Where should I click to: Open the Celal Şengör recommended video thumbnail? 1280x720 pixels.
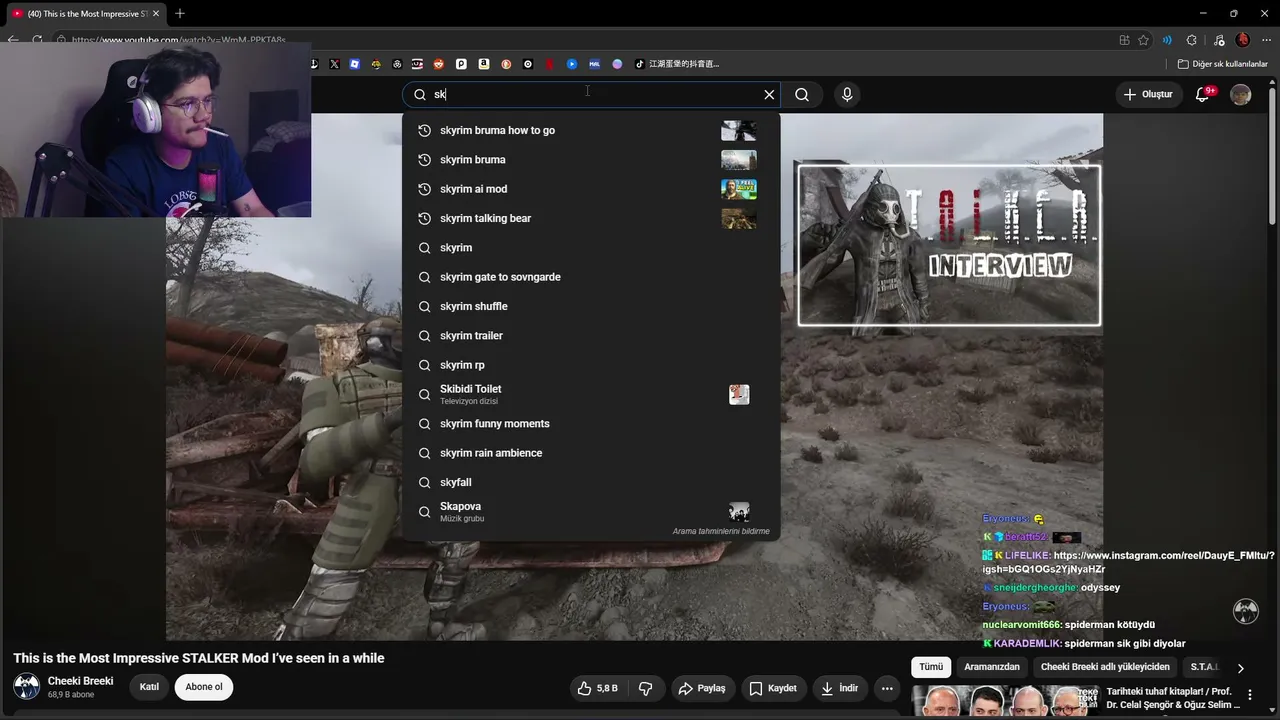tap(1006, 702)
